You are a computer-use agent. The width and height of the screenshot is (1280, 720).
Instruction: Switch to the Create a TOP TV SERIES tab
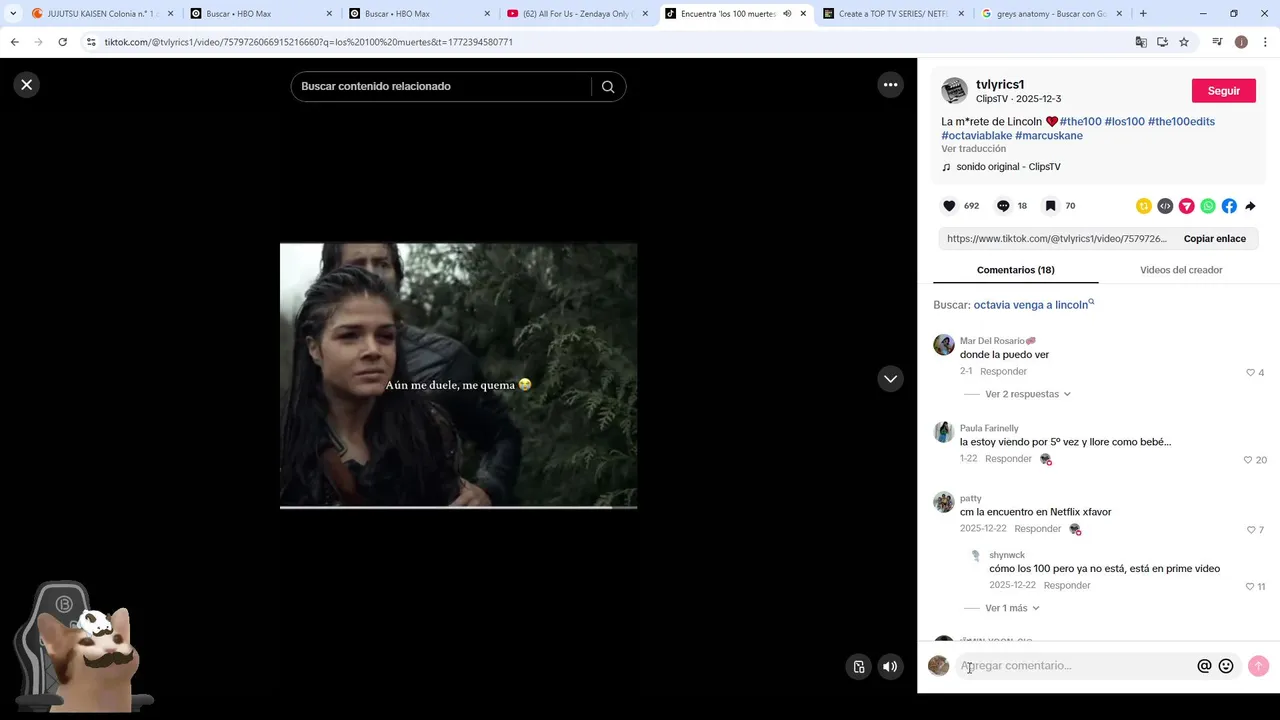point(893,14)
